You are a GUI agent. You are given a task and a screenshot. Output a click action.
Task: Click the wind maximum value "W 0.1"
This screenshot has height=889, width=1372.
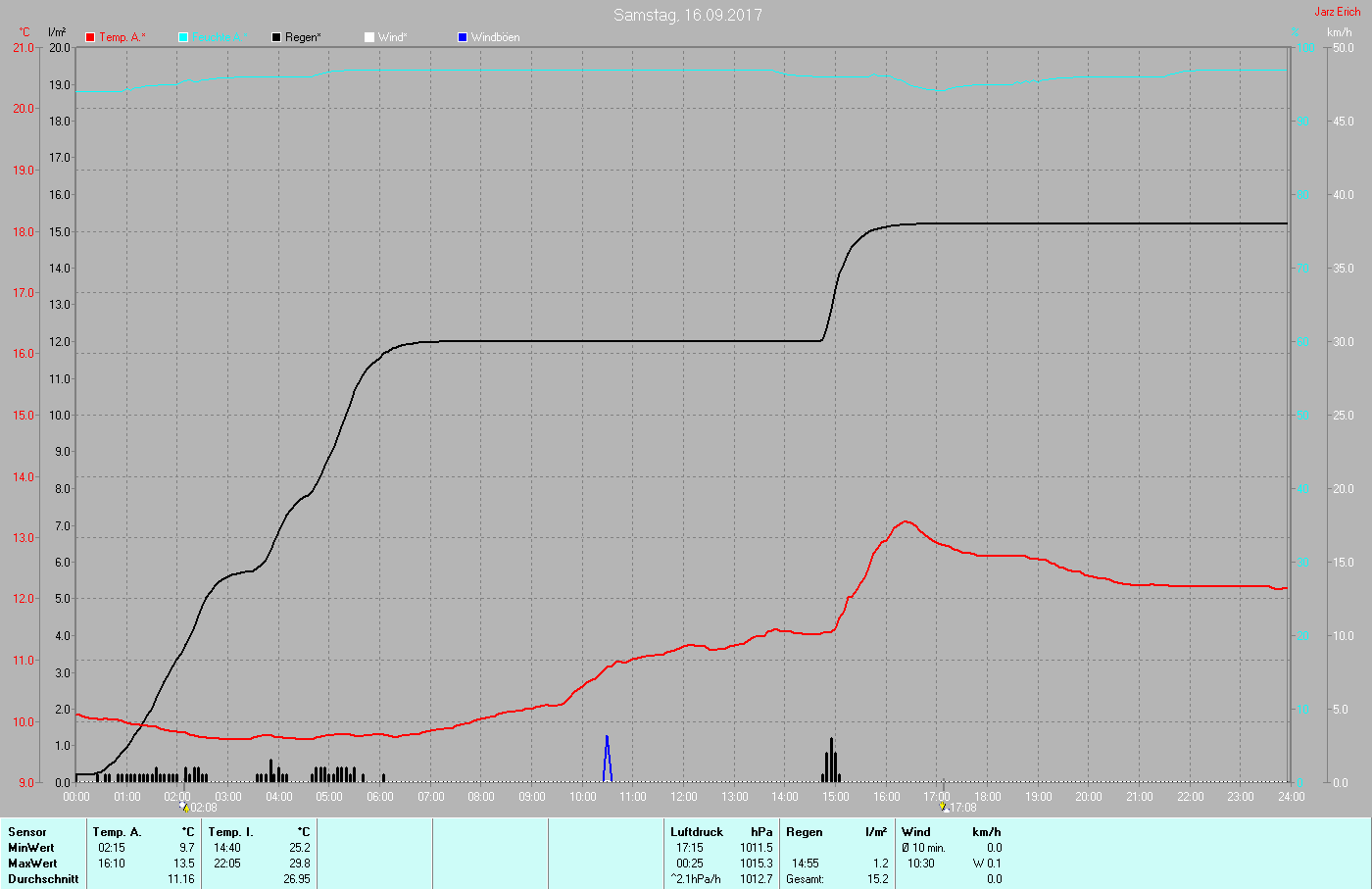point(987,864)
